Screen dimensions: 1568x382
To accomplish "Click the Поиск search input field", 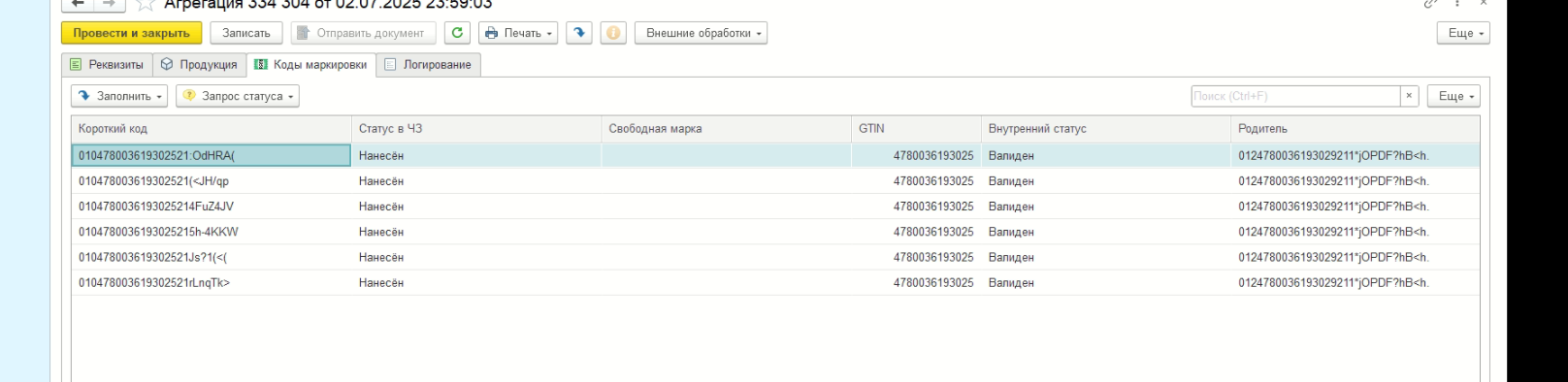I will 1295,96.
